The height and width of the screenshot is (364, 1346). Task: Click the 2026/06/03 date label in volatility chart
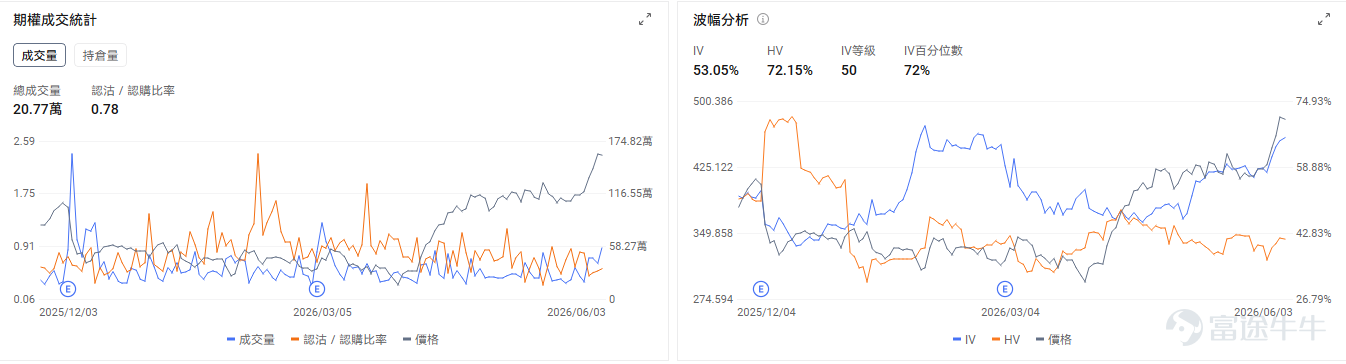(1263, 312)
